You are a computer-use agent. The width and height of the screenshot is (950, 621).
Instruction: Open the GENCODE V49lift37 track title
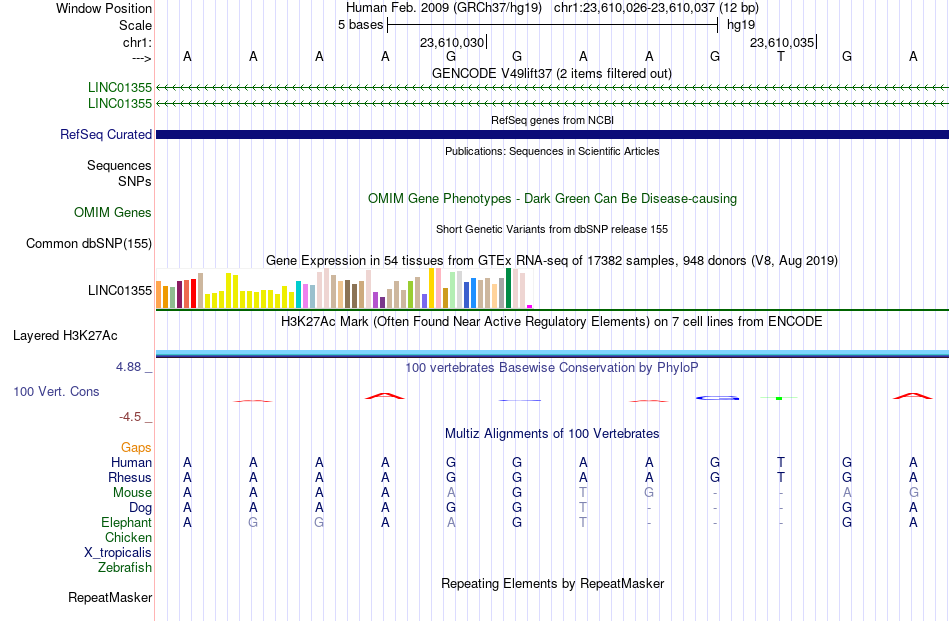coord(552,74)
